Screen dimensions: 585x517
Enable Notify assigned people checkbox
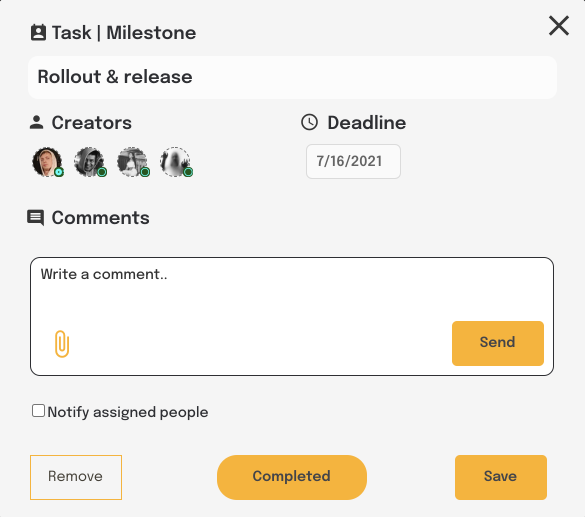click(38, 411)
